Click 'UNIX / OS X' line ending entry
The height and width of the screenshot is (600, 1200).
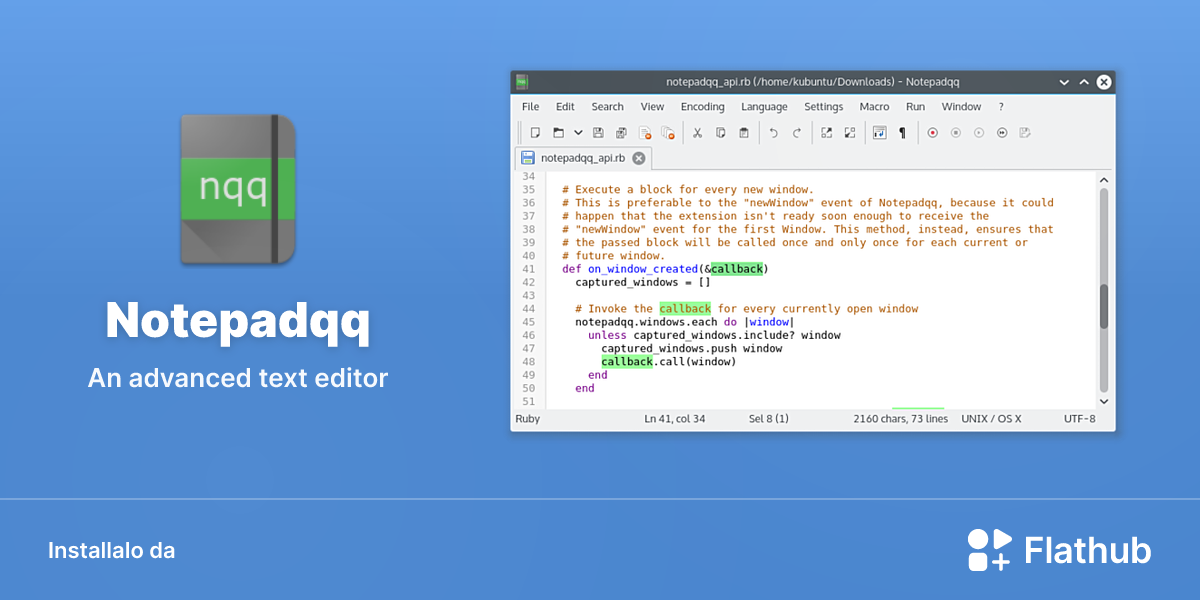(991, 419)
